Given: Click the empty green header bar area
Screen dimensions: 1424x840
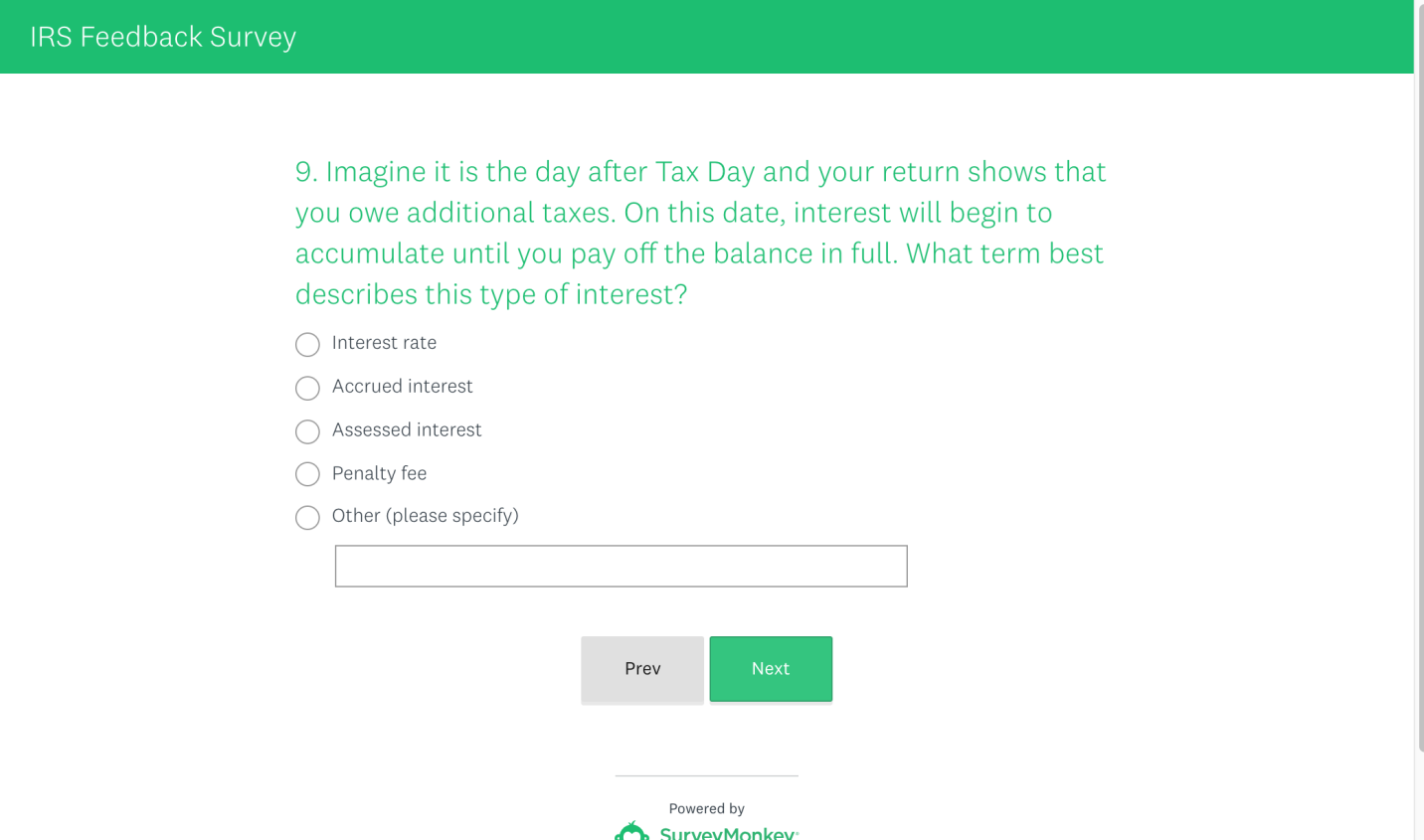Looking at the screenshot, I should 845,37.
